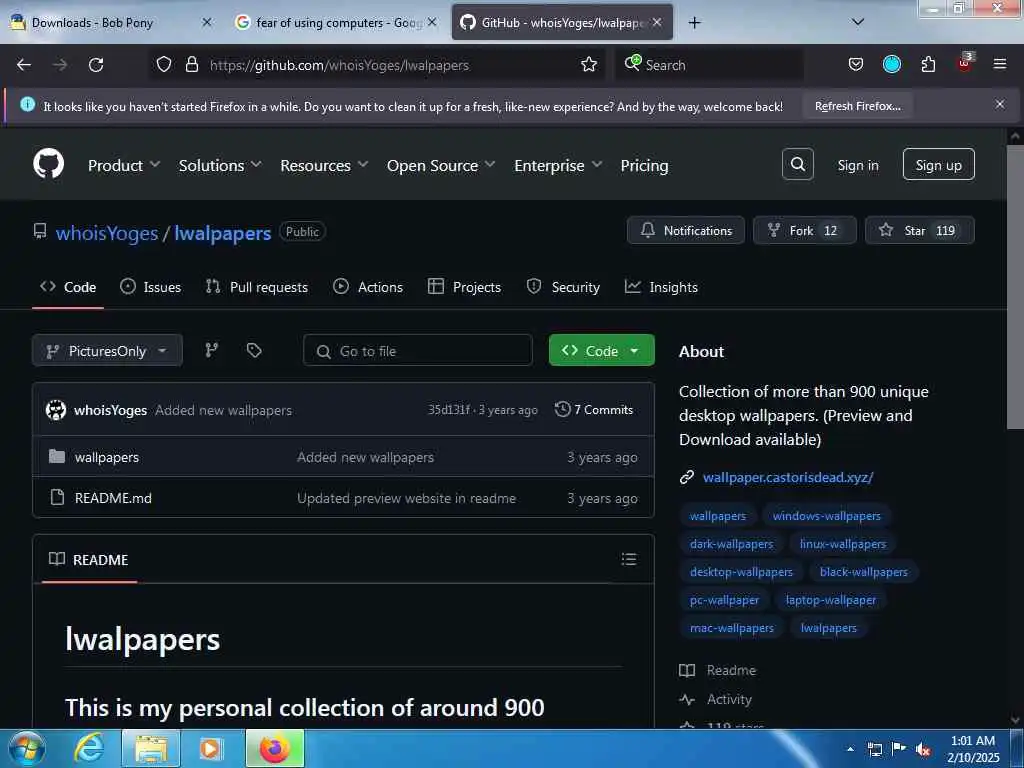
Task: Expand the Resources menu
Action: [x=324, y=165]
